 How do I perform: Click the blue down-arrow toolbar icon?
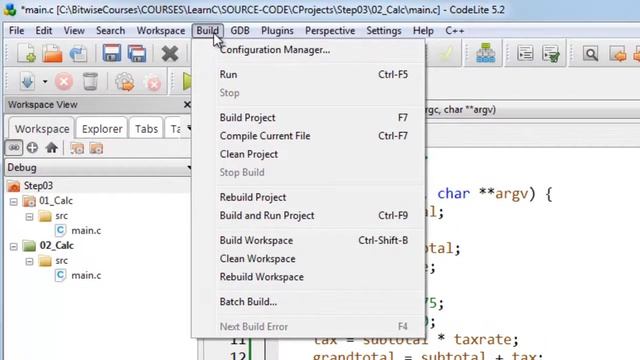pos(27,82)
